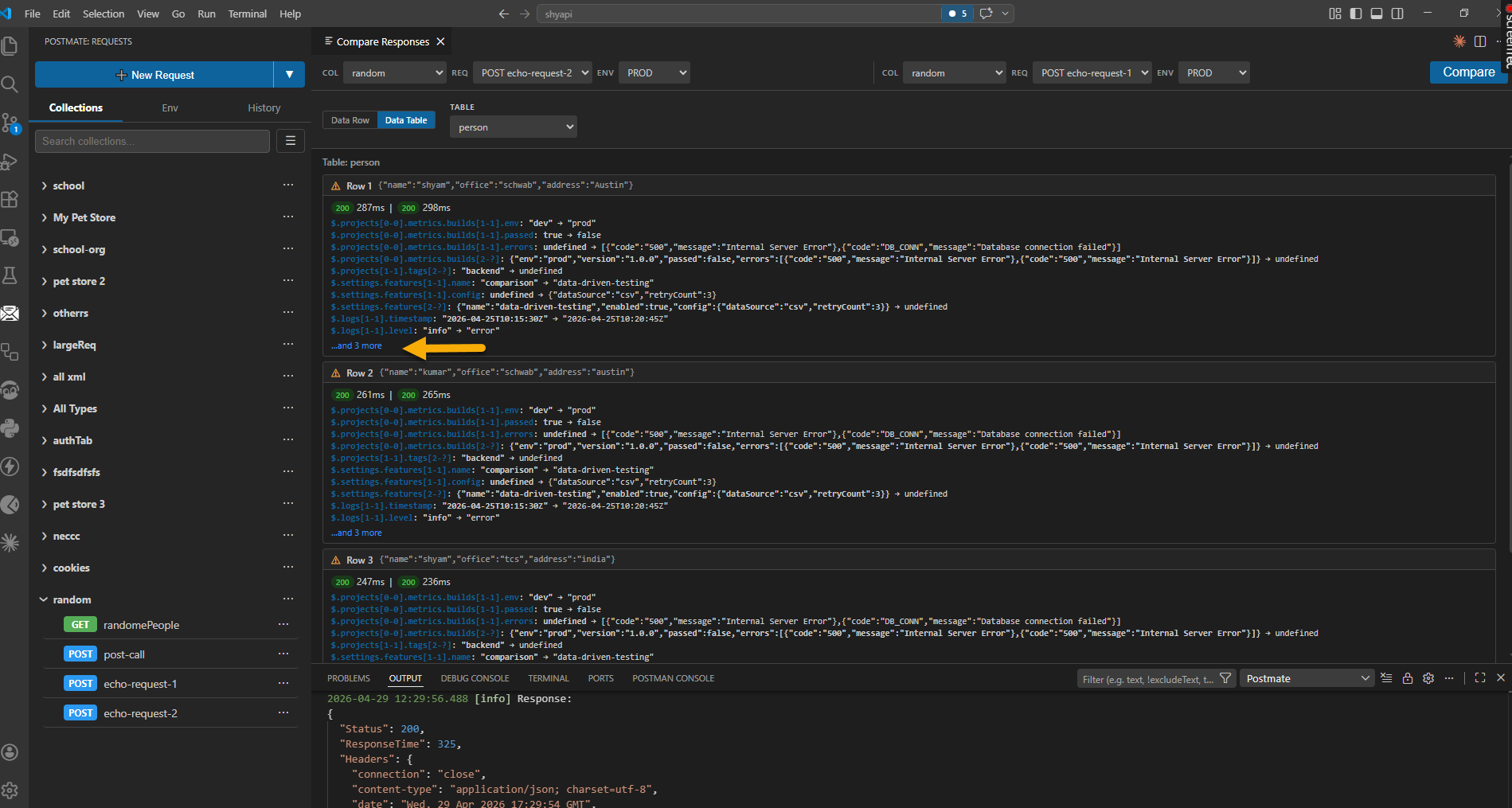Close the Compare Responses tab
The width and height of the screenshot is (1512, 808).
click(x=440, y=41)
